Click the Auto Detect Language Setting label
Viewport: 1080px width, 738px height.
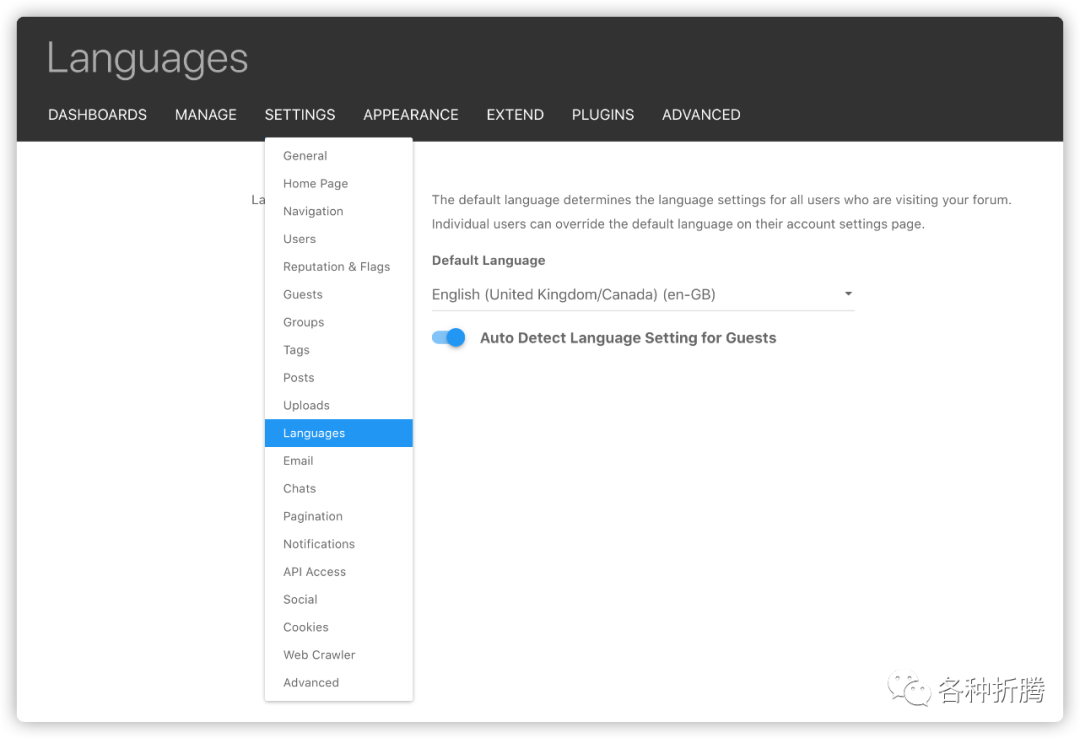pos(627,338)
